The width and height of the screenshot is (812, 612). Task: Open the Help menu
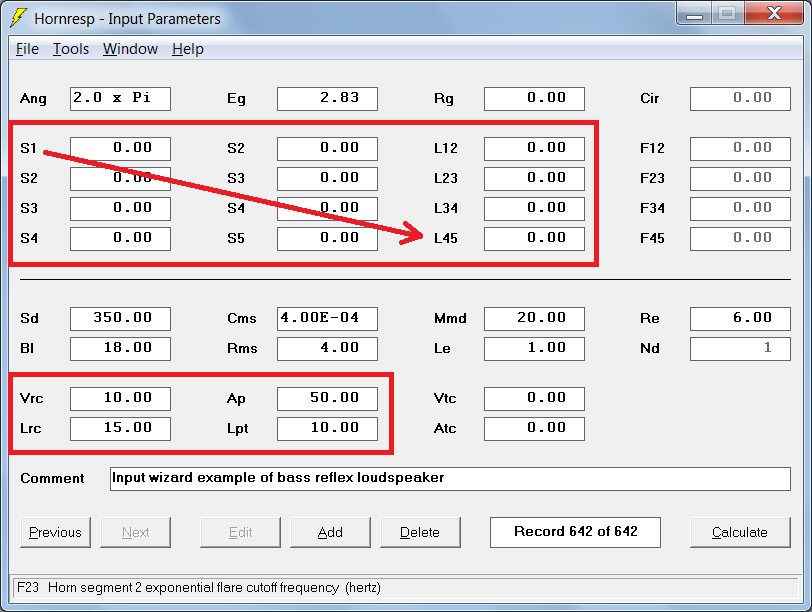187,49
